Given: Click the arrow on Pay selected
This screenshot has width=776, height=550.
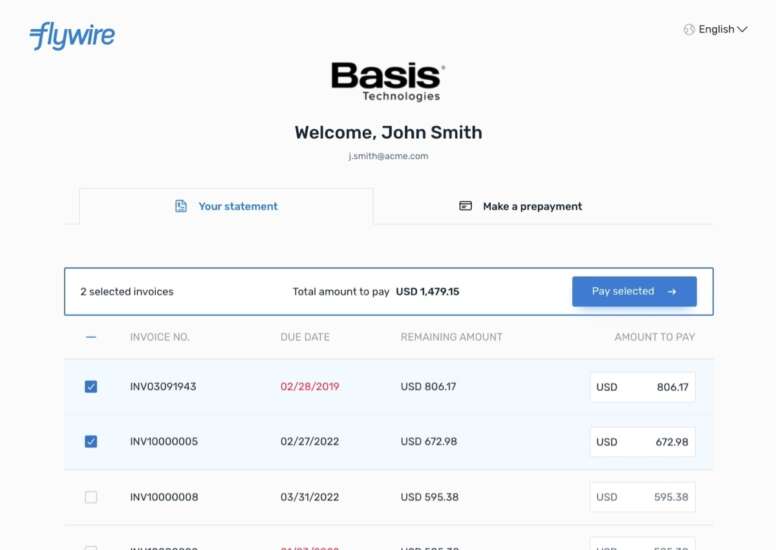Looking at the screenshot, I should pyautogui.click(x=672, y=292).
